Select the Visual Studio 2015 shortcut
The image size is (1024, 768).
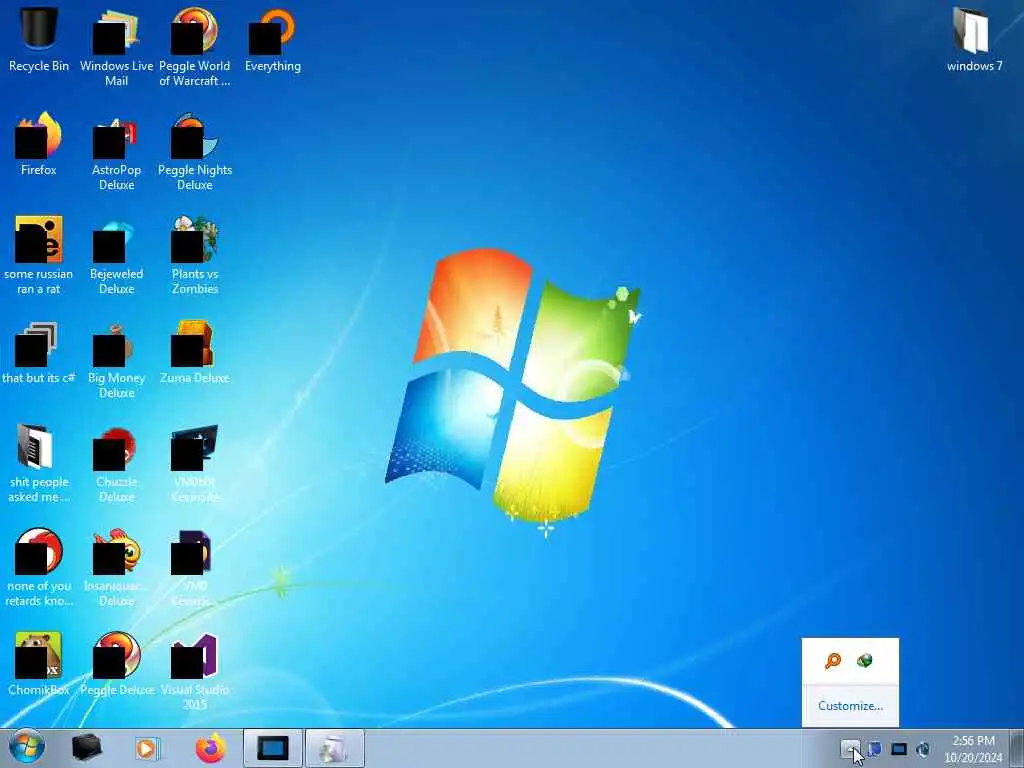[x=195, y=671]
